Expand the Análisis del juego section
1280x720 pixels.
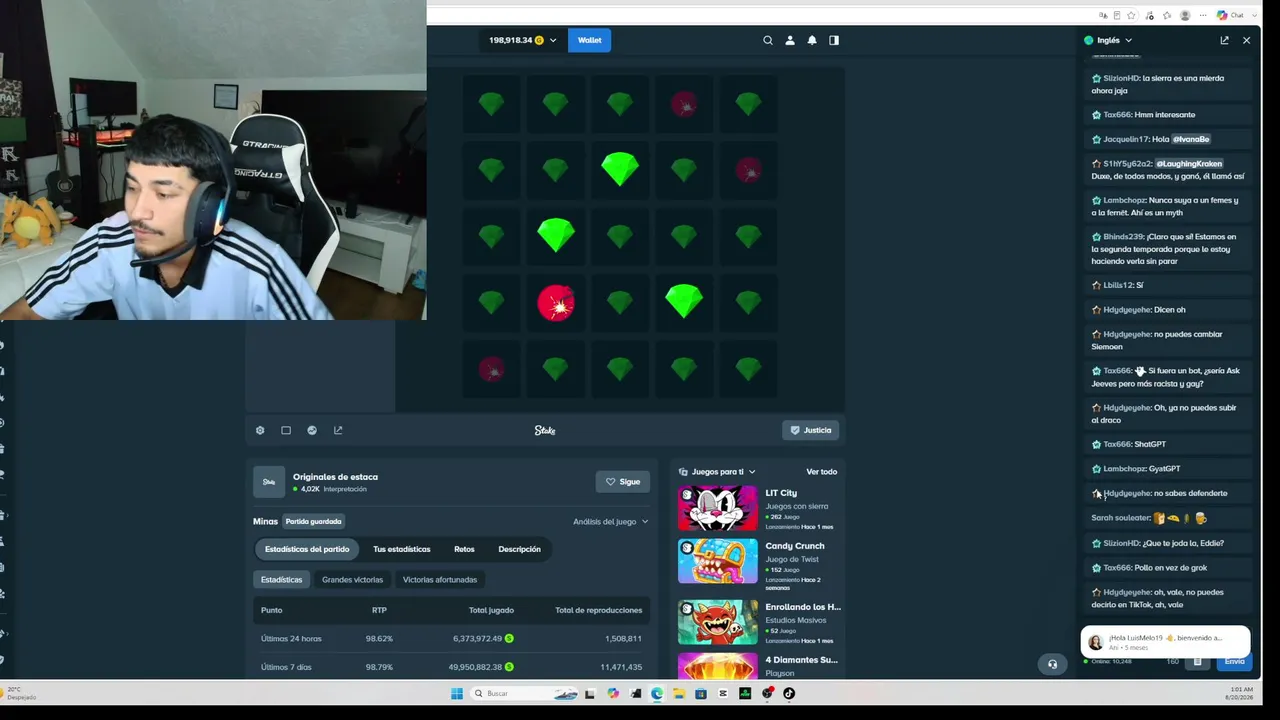click(610, 521)
